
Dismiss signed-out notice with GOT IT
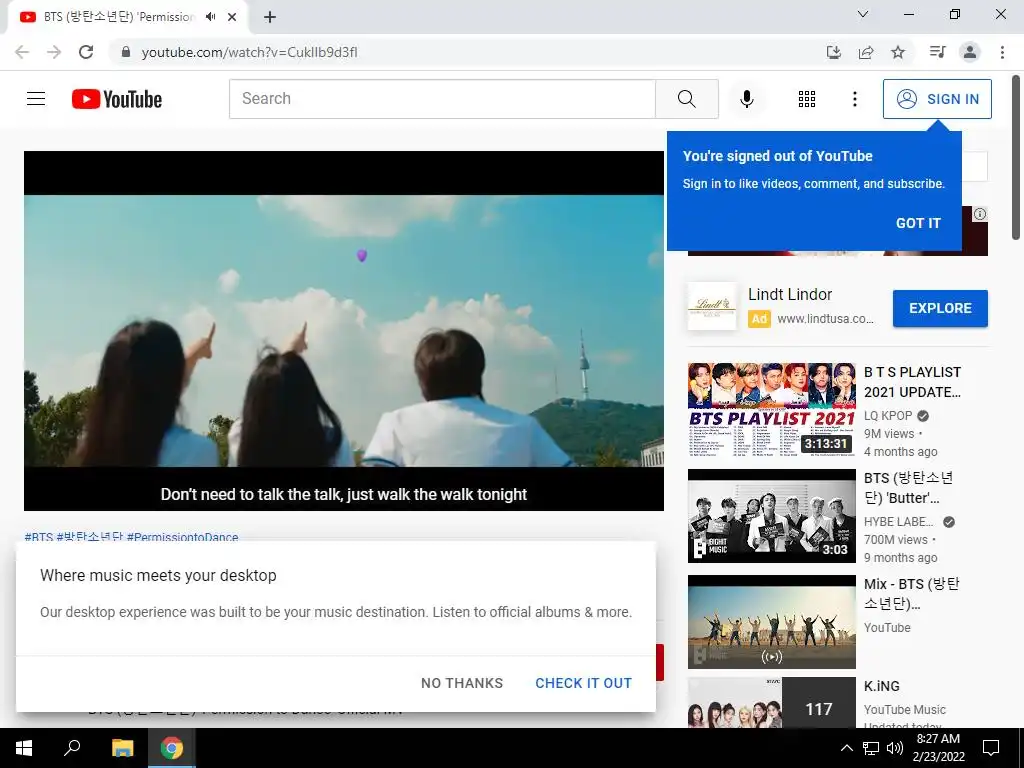click(918, 223)
